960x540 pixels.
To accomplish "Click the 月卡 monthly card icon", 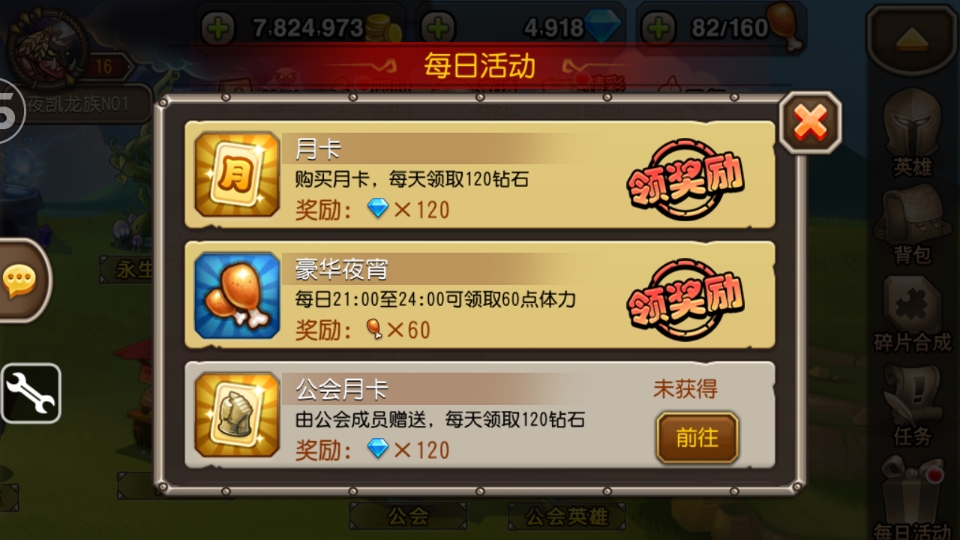I will [x=237, y=174].
